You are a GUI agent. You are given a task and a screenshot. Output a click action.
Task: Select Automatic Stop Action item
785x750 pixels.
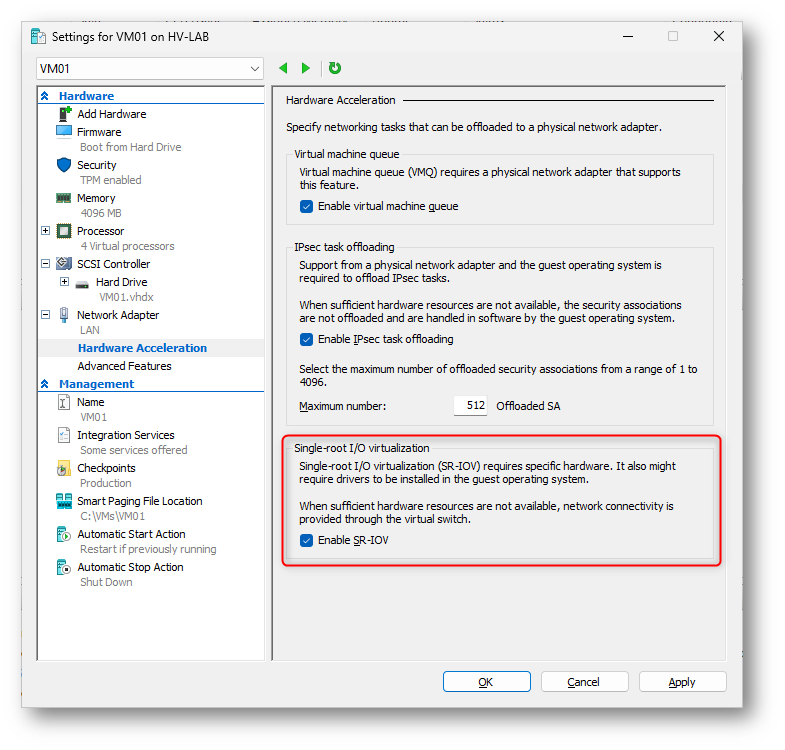(x=130, y=567)
